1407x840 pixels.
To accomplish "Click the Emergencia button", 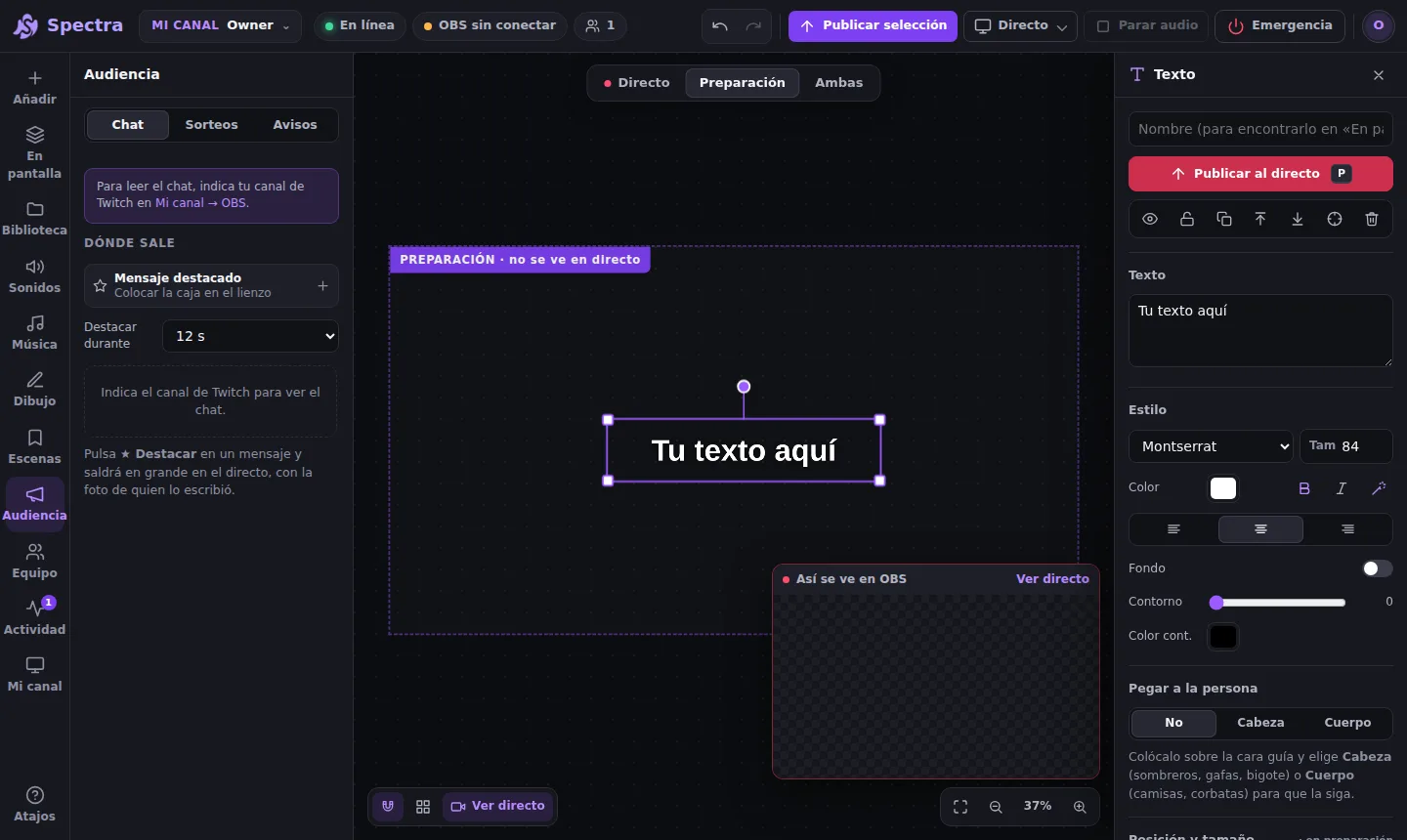I will [1280, 26].
